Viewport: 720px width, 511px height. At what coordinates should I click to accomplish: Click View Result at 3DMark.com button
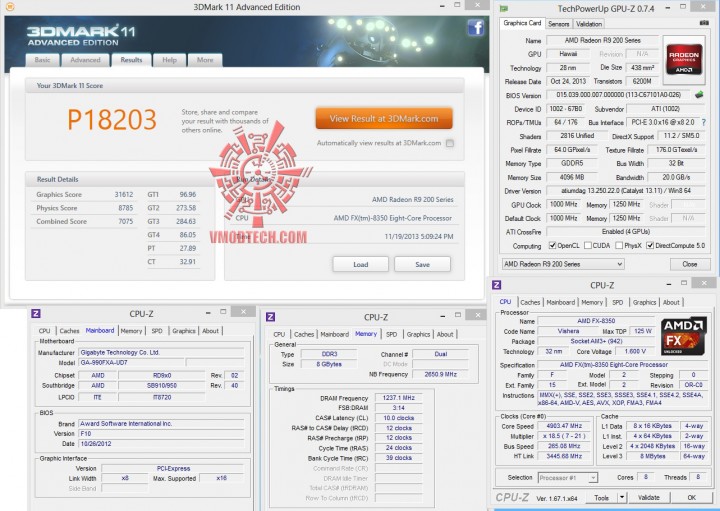pos(384,118)
